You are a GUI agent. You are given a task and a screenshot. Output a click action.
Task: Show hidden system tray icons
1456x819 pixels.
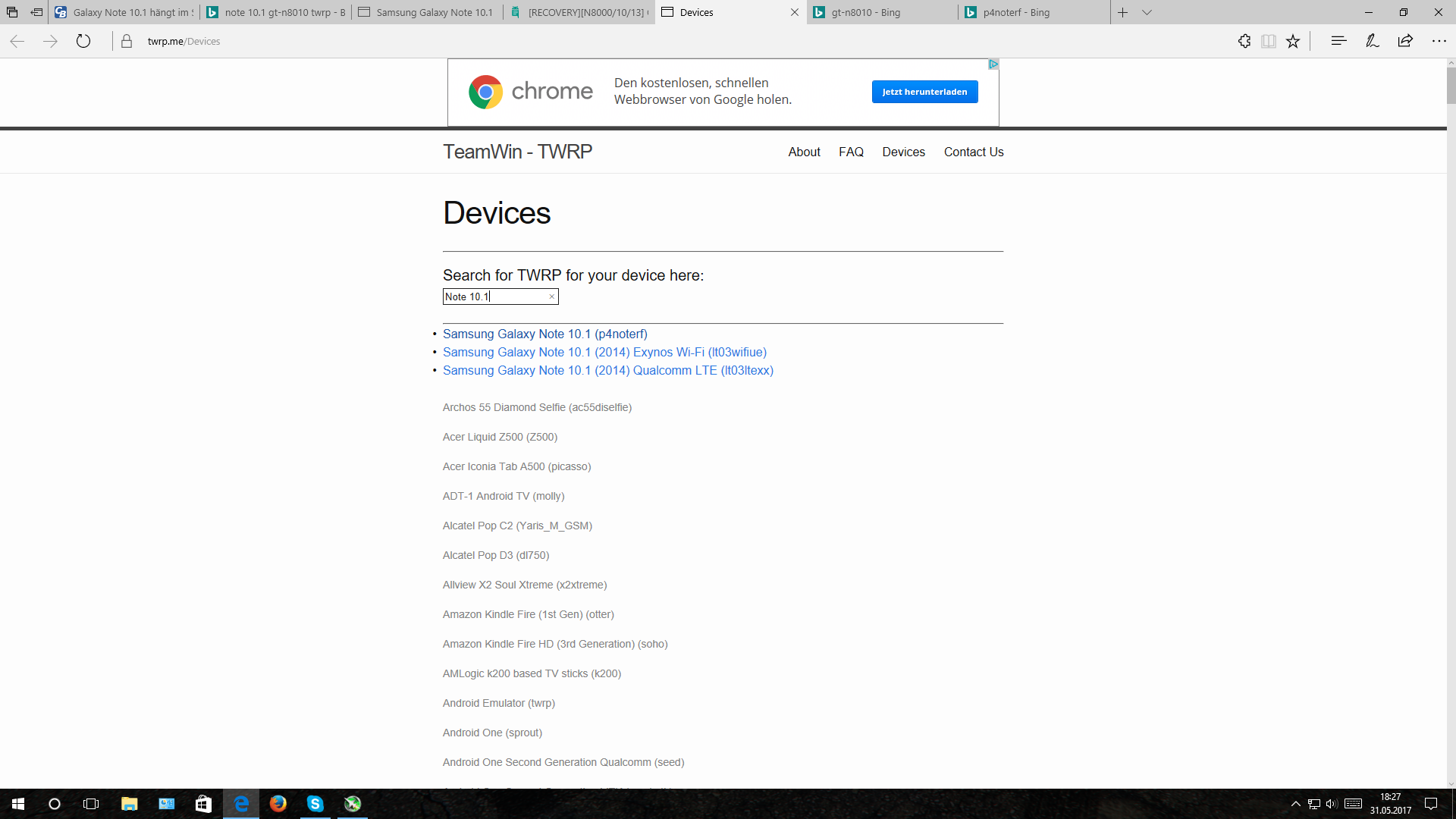pyautogui.click(x=1295, y=804)
